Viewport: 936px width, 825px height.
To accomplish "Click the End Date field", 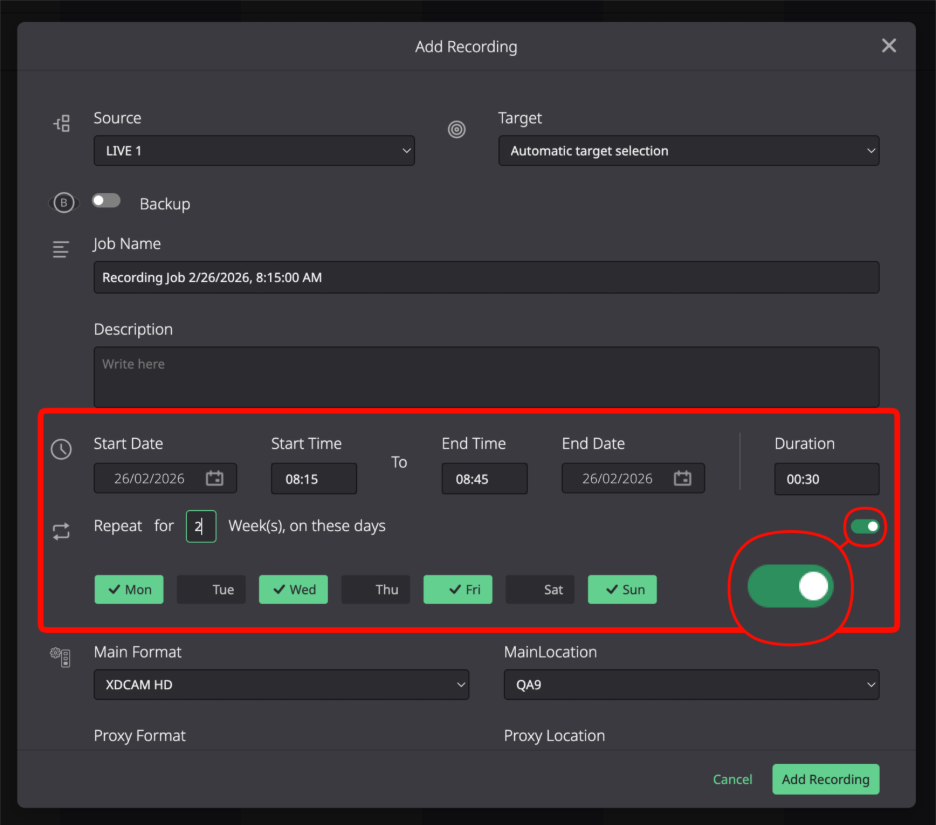I will click(633, 478).
